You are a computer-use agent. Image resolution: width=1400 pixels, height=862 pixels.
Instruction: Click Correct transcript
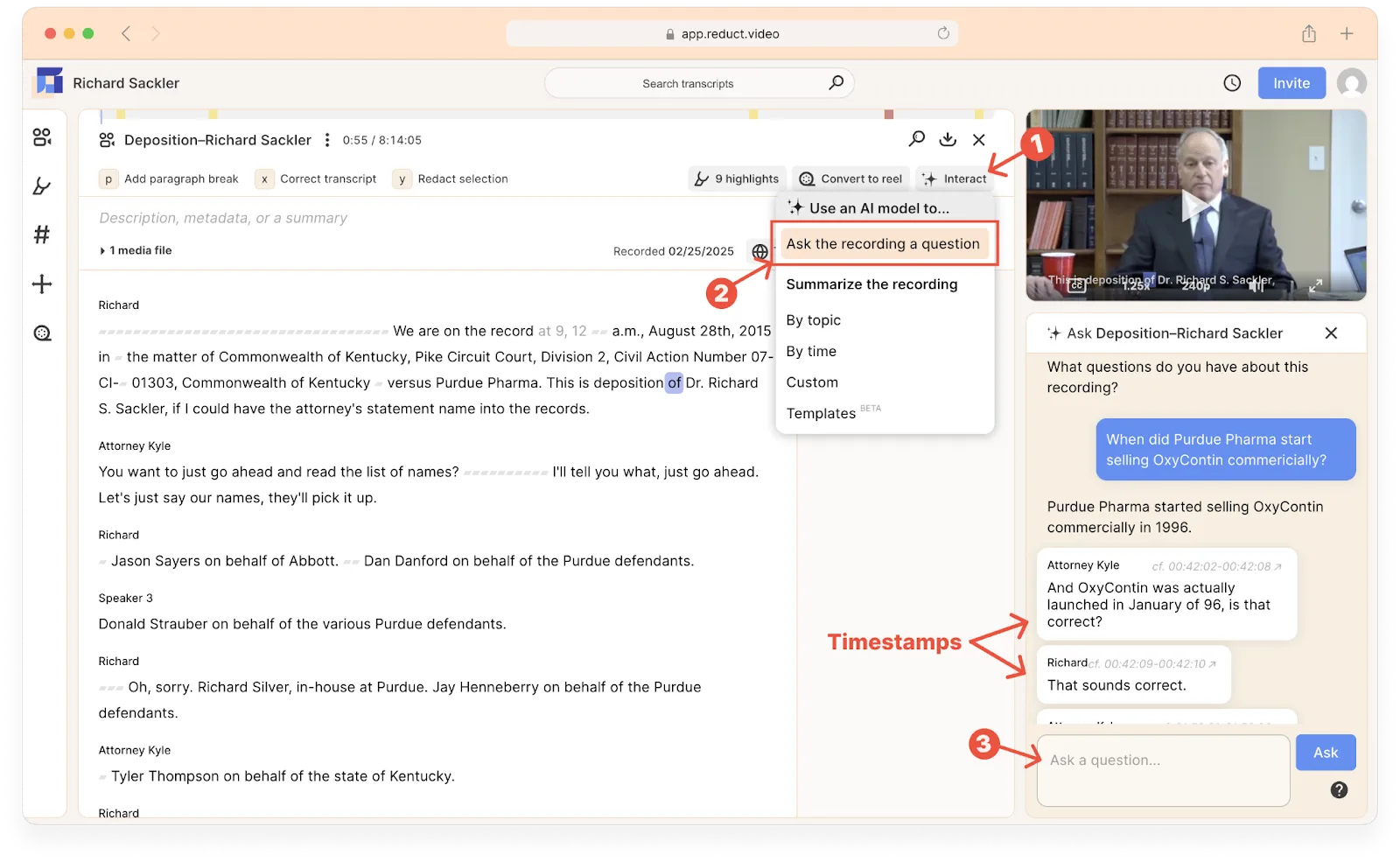tap(316, 179)
